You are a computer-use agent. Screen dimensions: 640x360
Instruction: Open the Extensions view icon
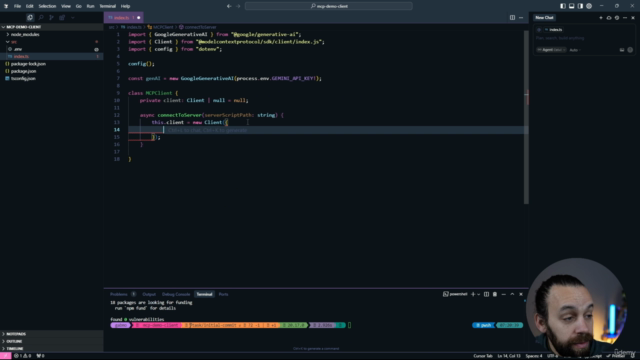pos(62,18)
